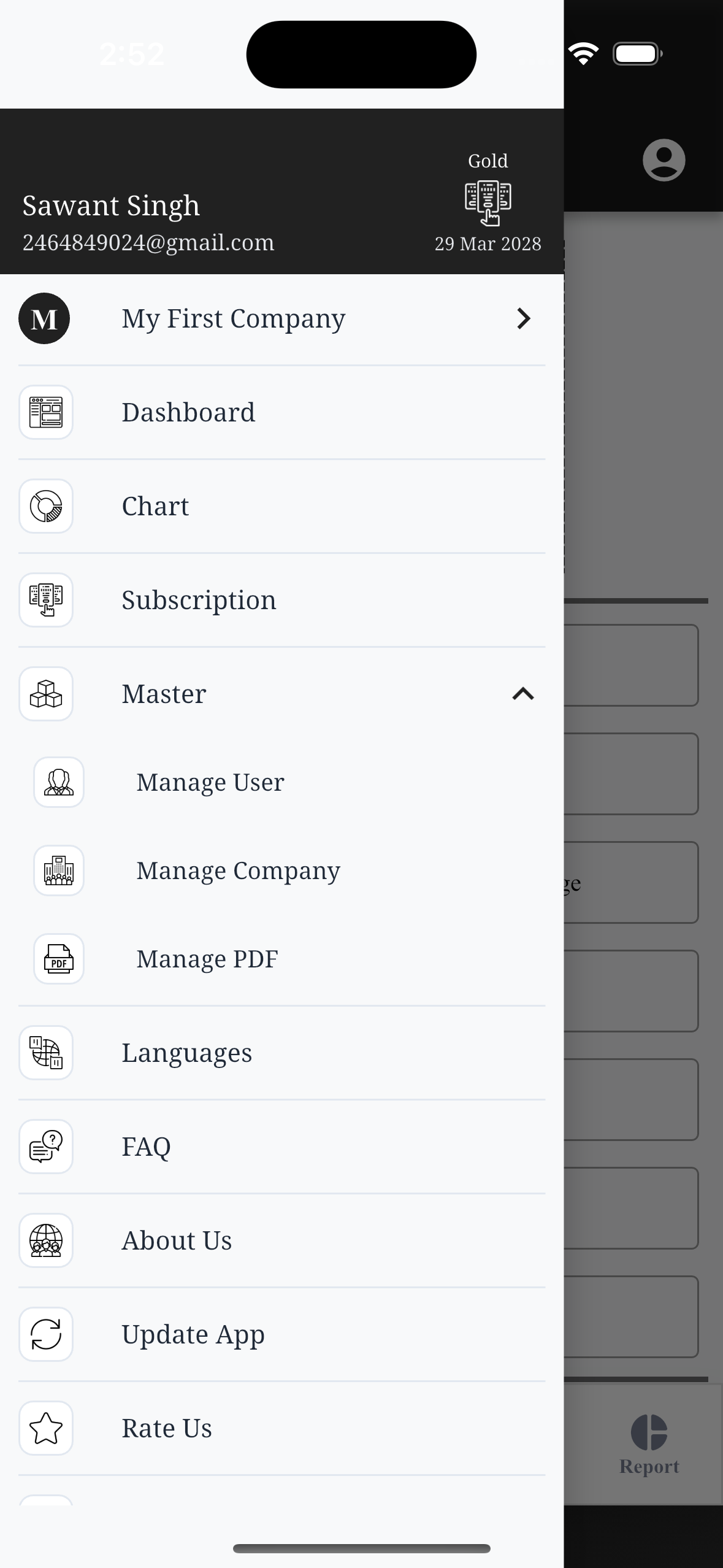723x1568 pixels.
Task: Collapse the Master section chevron
Action: [x=523, y=694]
